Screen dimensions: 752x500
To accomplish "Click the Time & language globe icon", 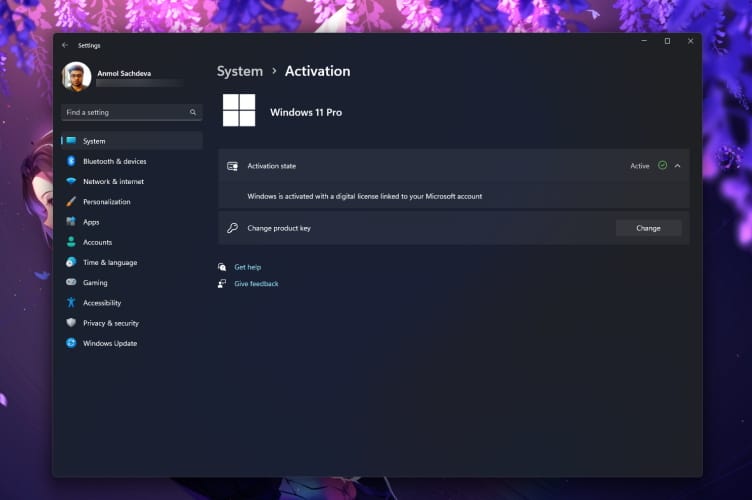I will click(71, 262).
